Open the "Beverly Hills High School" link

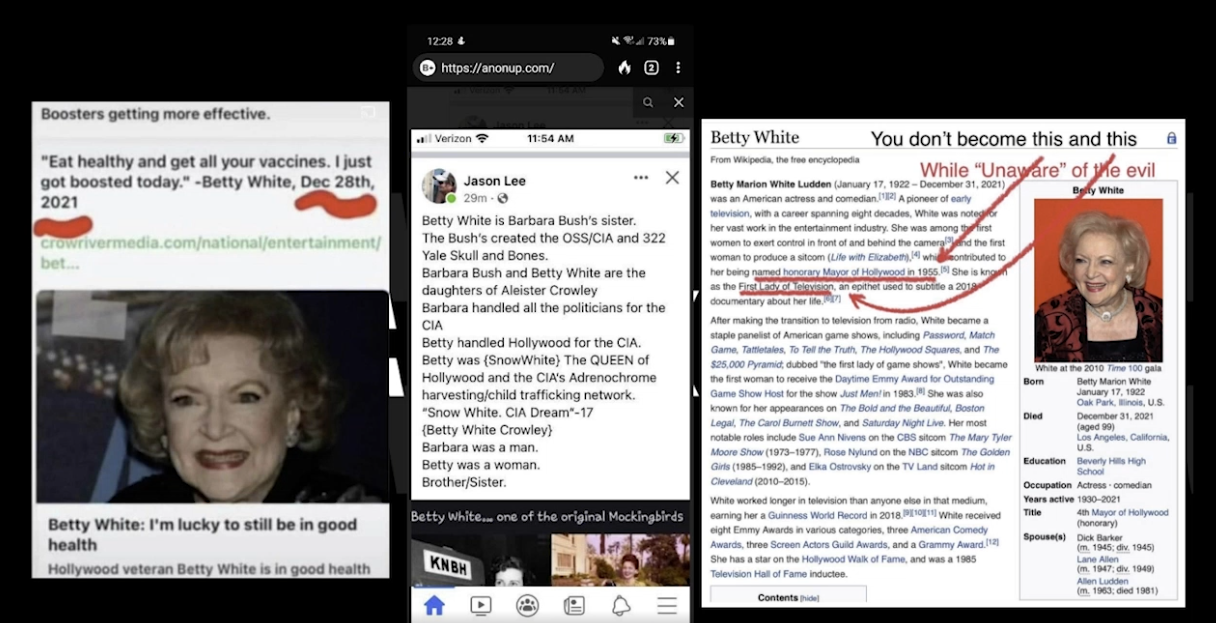1111,466
